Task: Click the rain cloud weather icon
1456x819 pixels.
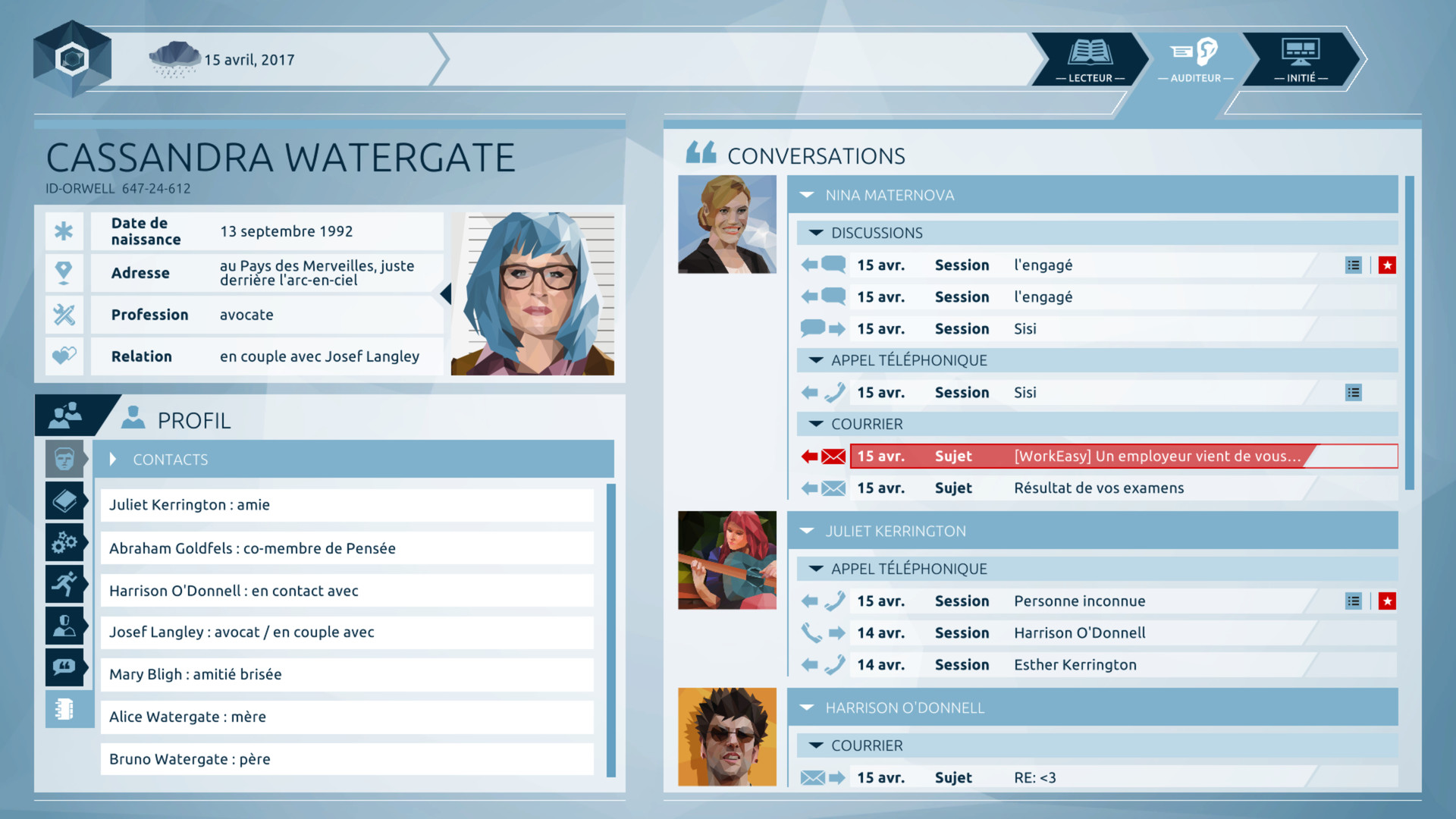Action: 174,59
